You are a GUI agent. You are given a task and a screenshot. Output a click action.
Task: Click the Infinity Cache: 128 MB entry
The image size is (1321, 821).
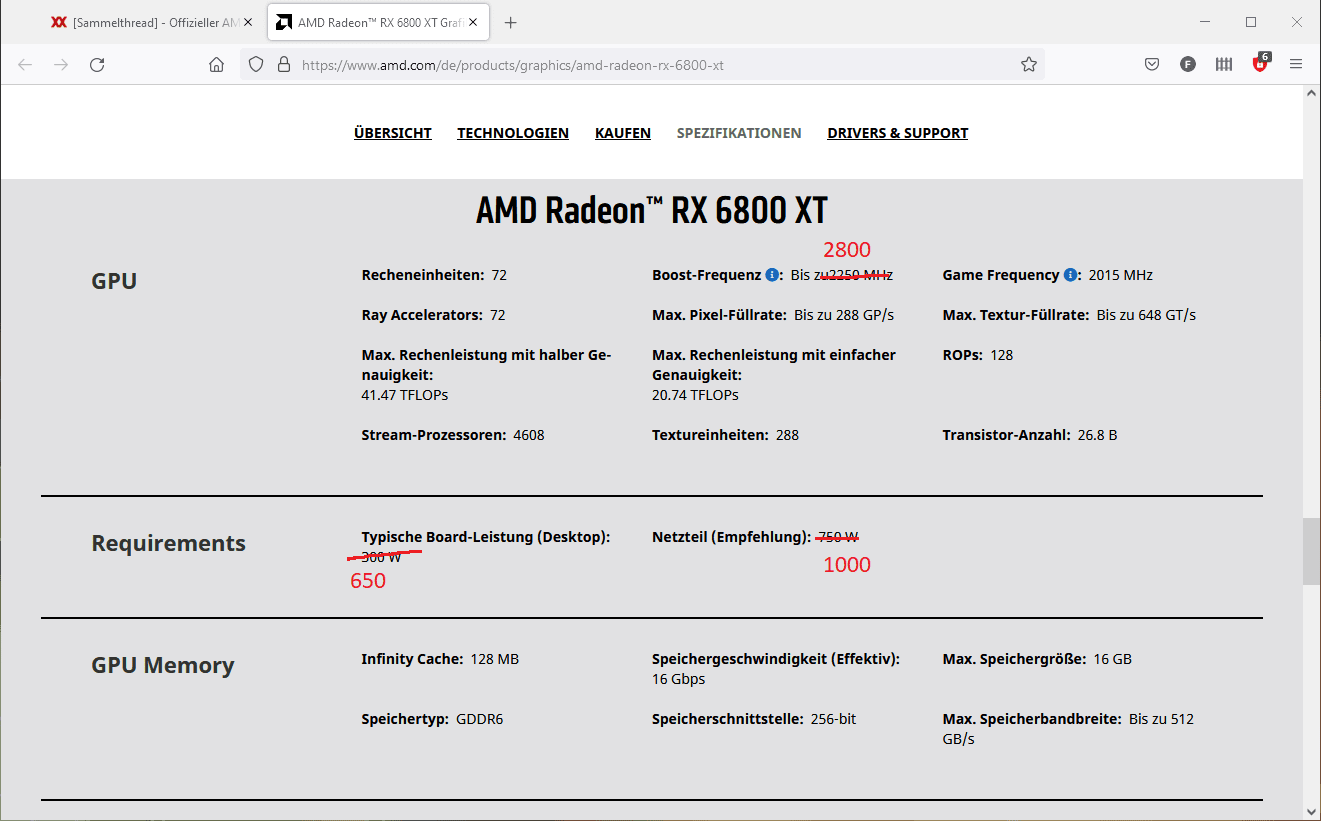tap(440, 659)
